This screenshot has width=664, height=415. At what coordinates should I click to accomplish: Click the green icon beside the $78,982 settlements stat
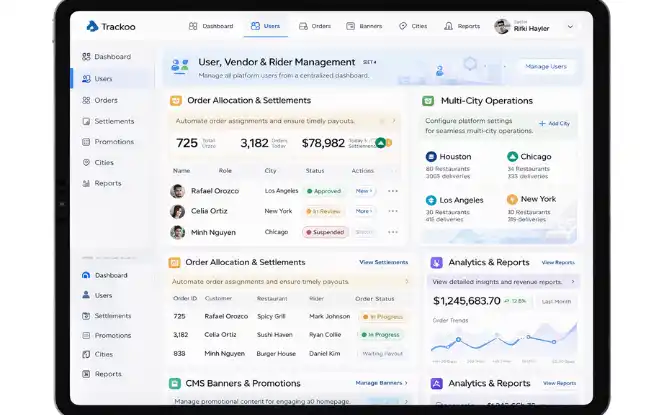coord(381,143)
